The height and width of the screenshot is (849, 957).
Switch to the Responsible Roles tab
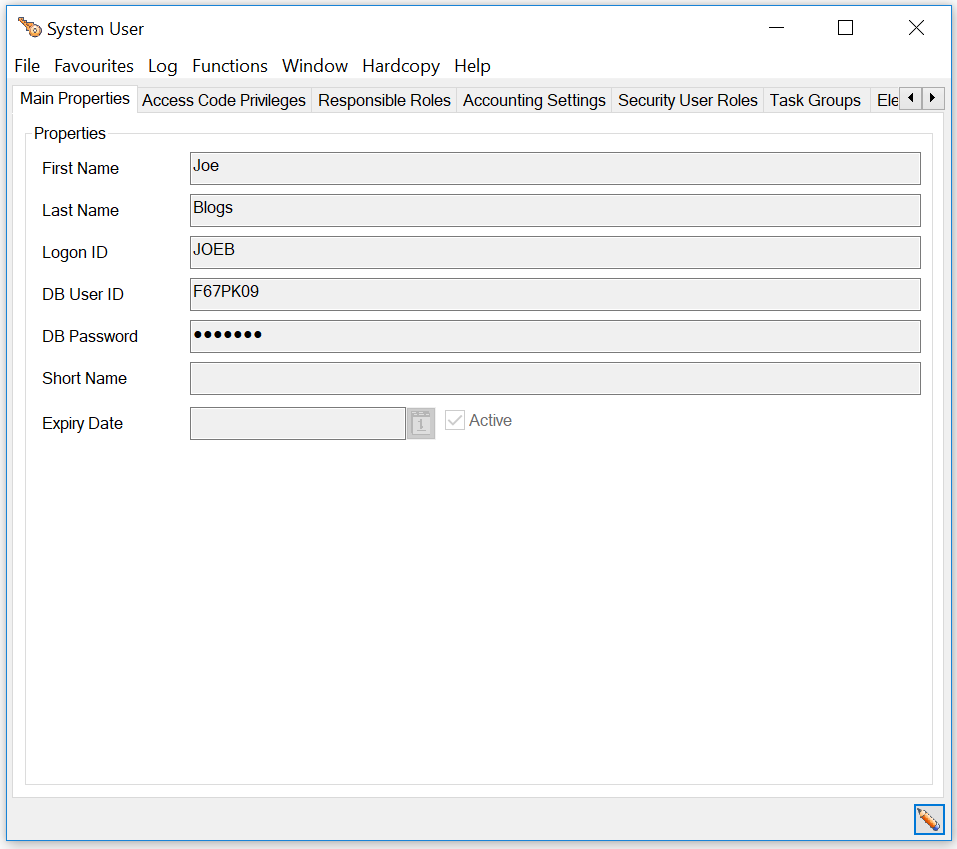click(x=384, y=100)
